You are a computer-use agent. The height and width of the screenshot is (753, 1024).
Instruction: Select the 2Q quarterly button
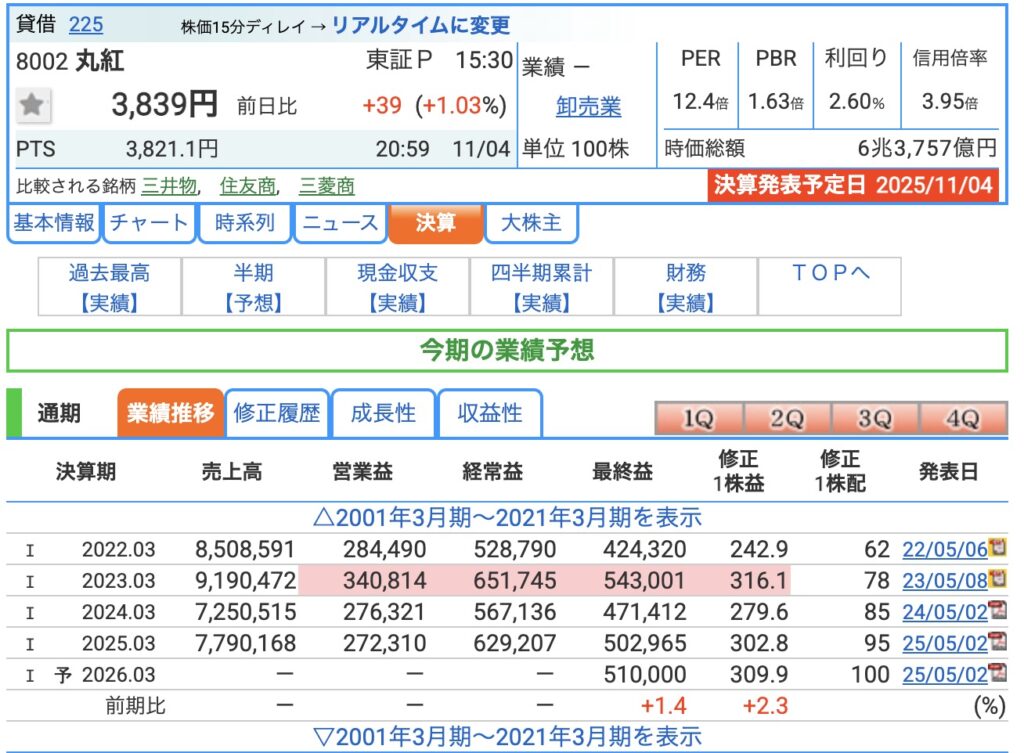(786, 420)
